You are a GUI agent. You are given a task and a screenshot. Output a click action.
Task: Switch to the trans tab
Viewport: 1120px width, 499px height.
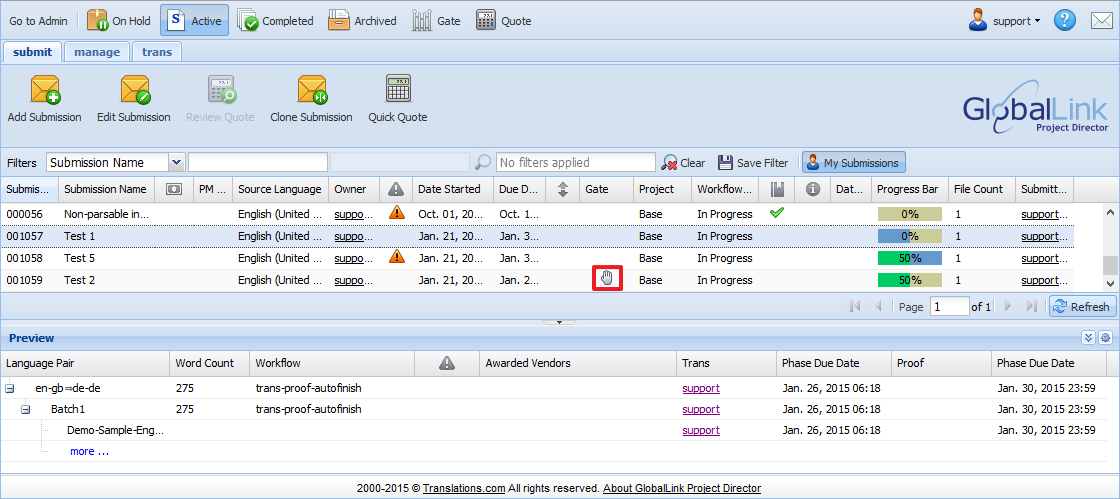point(156,52)
